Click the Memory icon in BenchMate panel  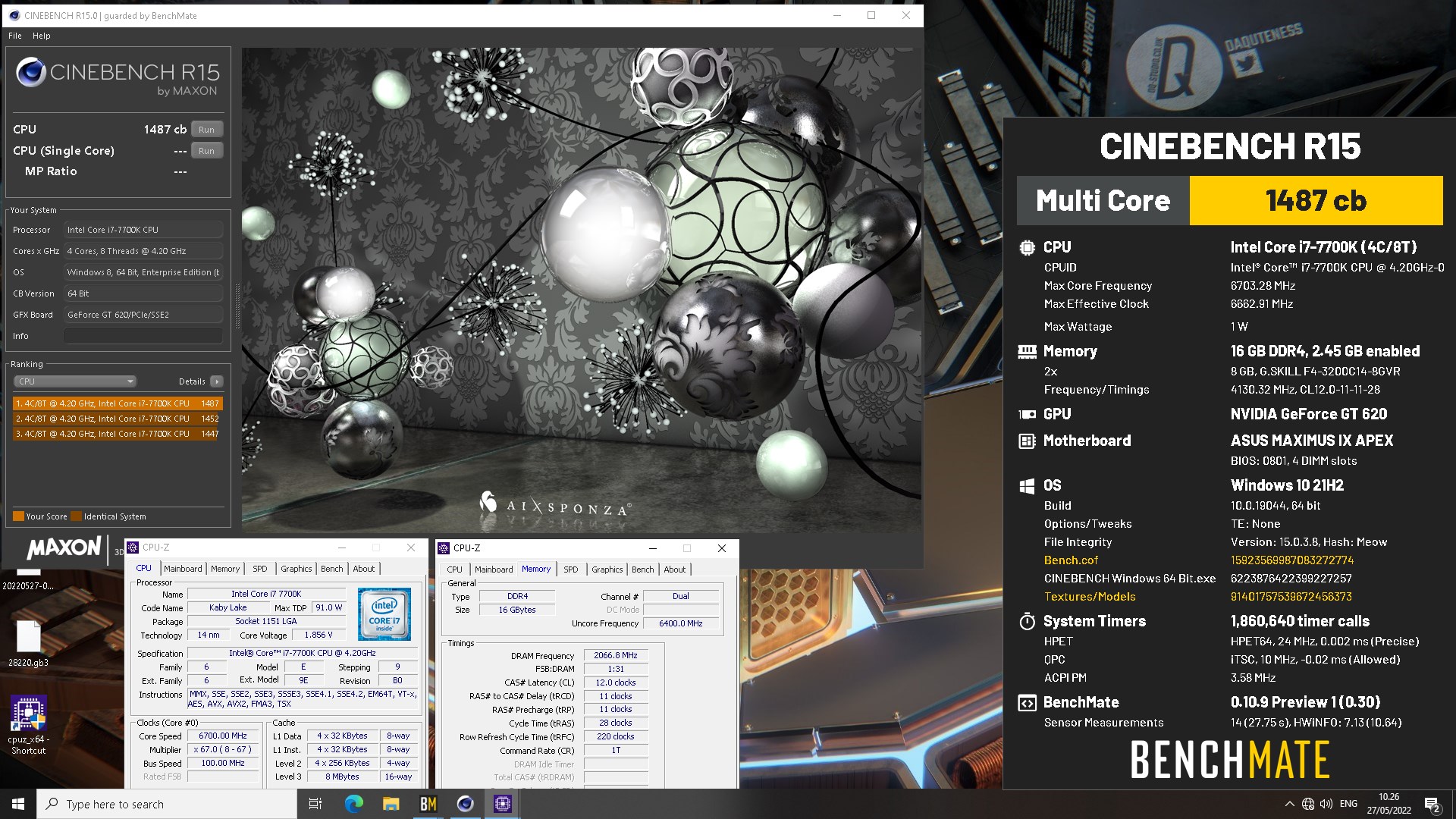[1027, 351]
